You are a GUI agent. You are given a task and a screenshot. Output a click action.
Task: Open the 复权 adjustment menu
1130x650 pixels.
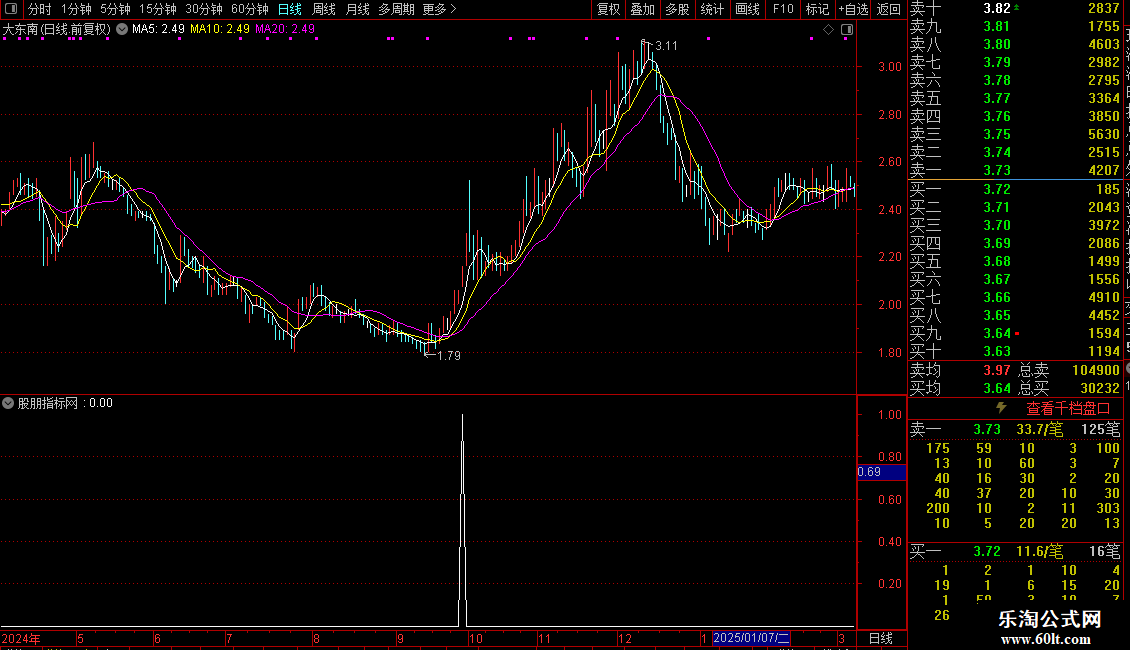[608, 9]
